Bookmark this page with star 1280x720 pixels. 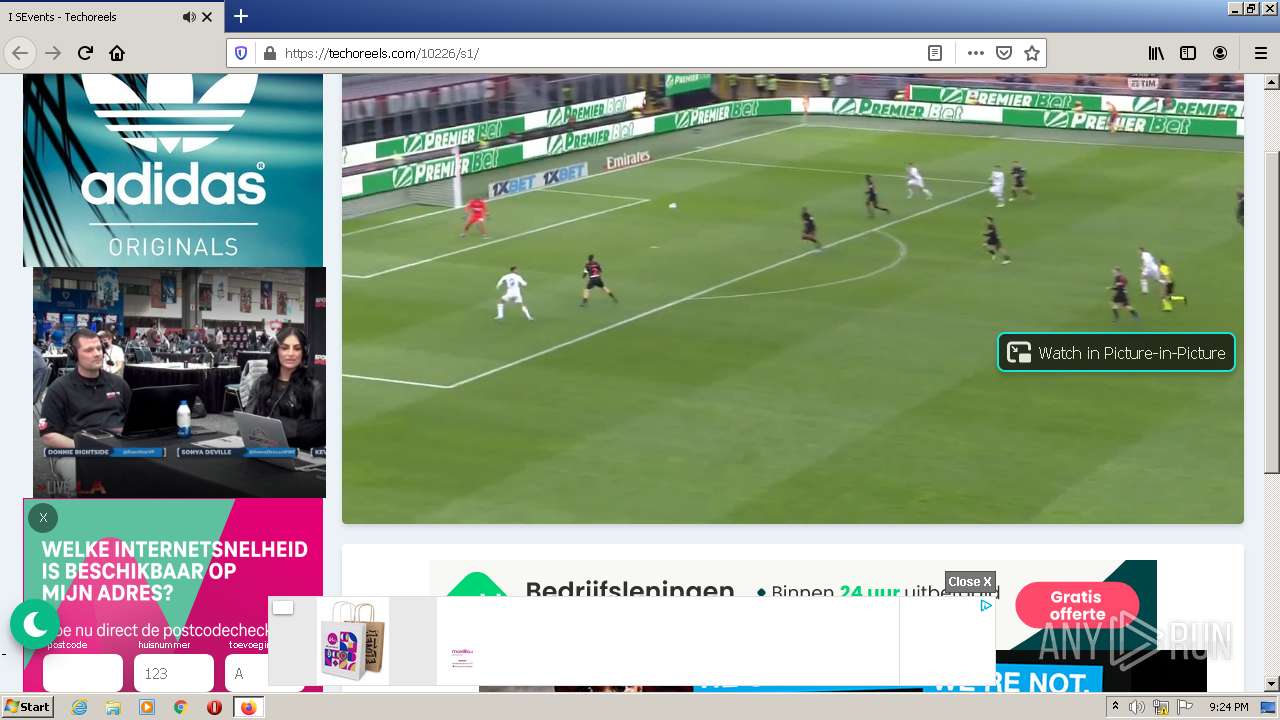point(1032,53)
